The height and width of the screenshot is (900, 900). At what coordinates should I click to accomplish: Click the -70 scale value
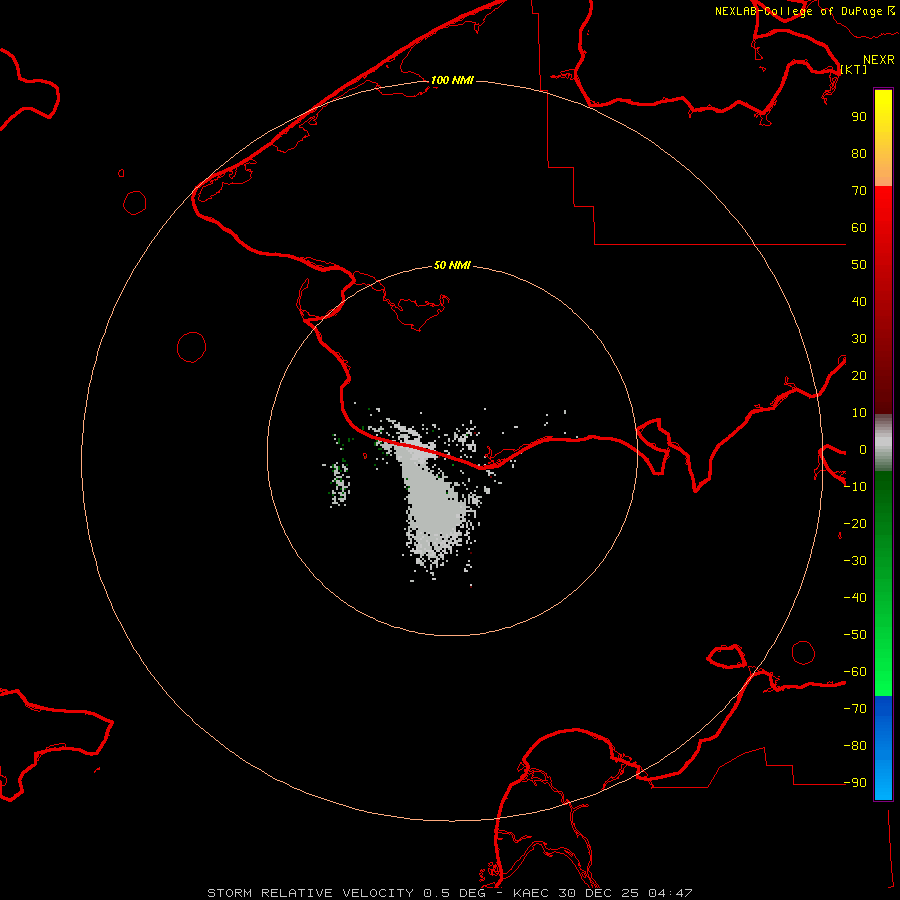tap(855, 709)
